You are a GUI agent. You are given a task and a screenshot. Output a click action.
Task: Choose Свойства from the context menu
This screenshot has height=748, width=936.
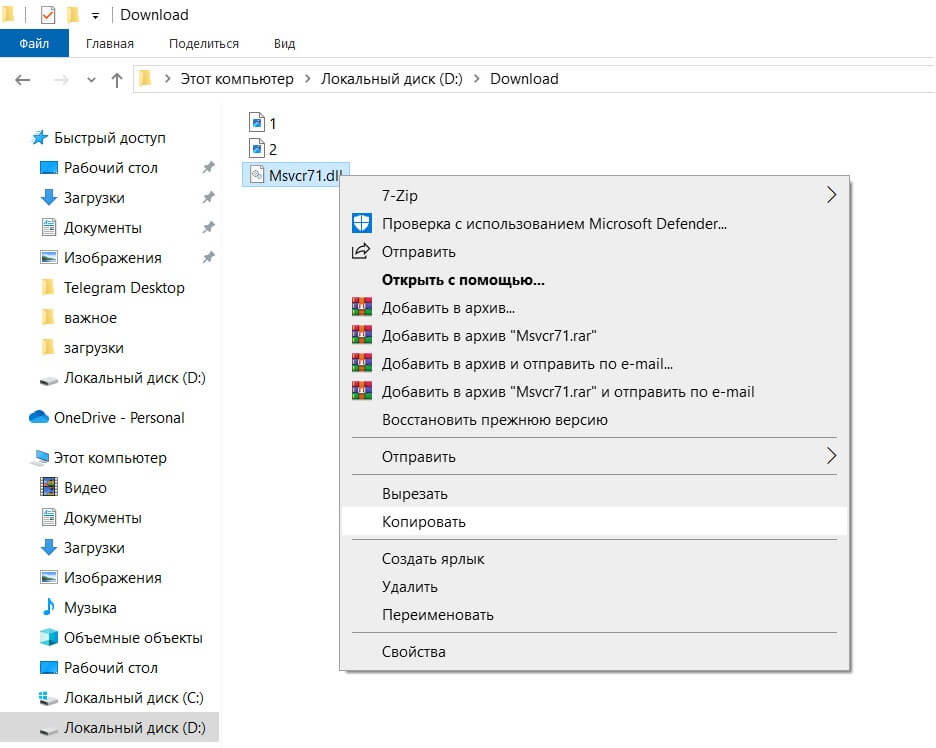[x=413, y=651]
